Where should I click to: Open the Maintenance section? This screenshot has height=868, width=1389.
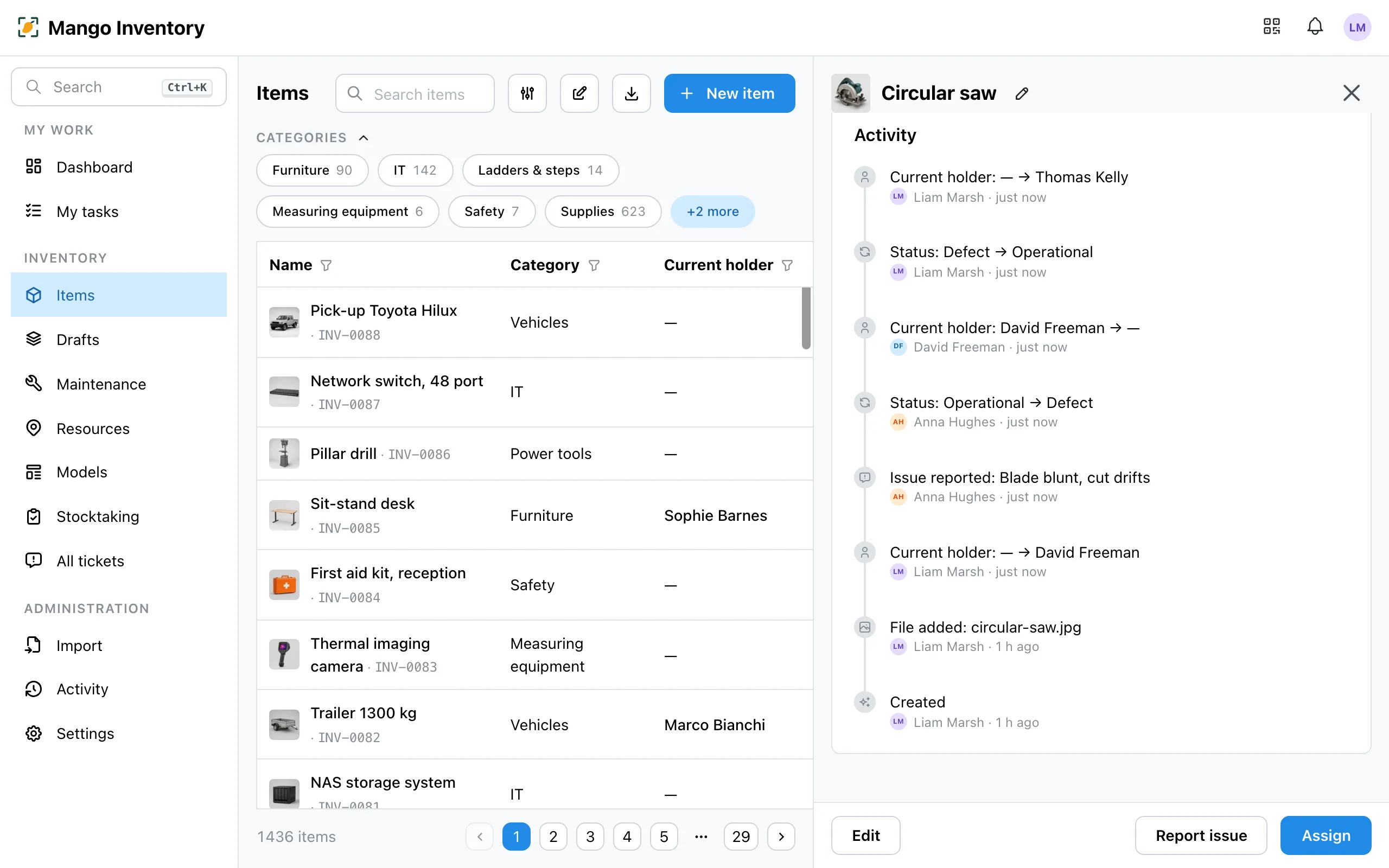(119, 384)
